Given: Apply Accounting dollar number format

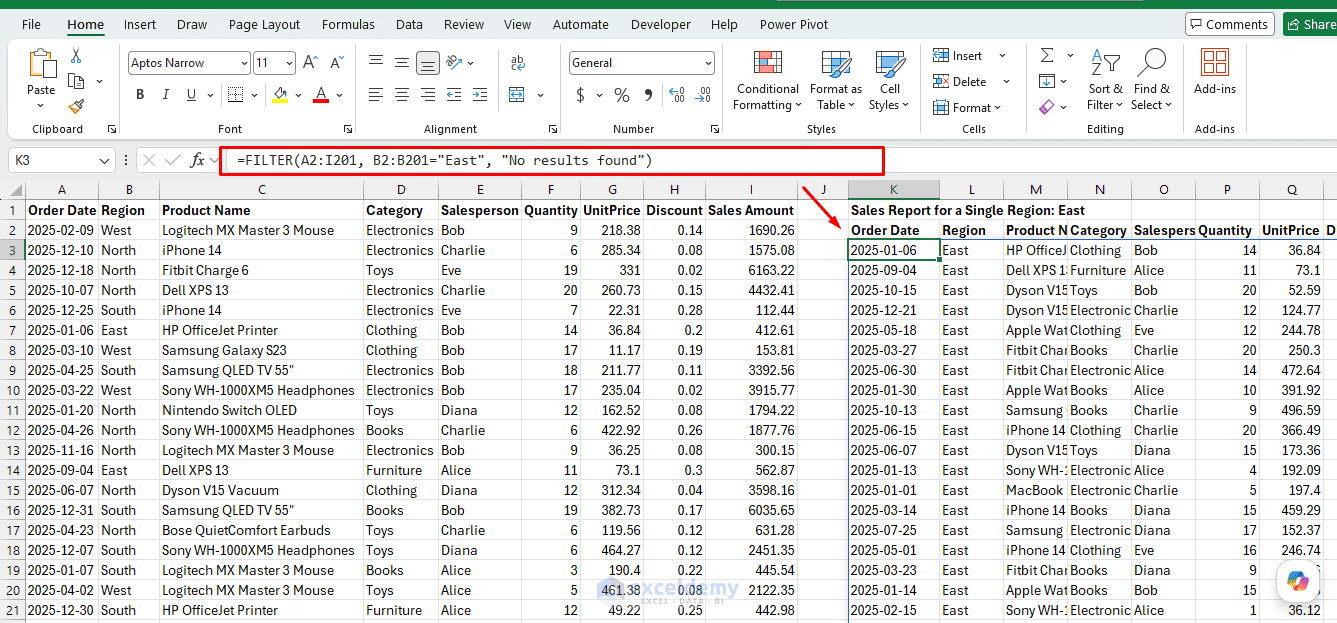Looking at the screenshot, I should (x=581, y=95).
